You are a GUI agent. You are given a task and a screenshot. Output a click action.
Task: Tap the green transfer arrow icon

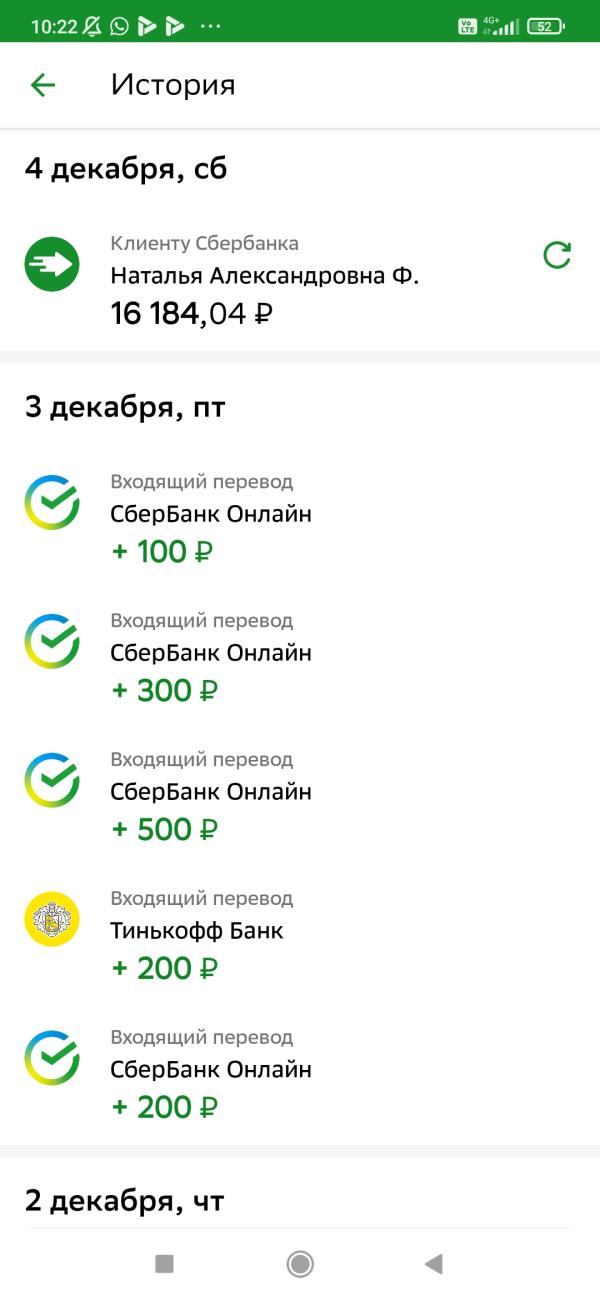coord(52,264)
